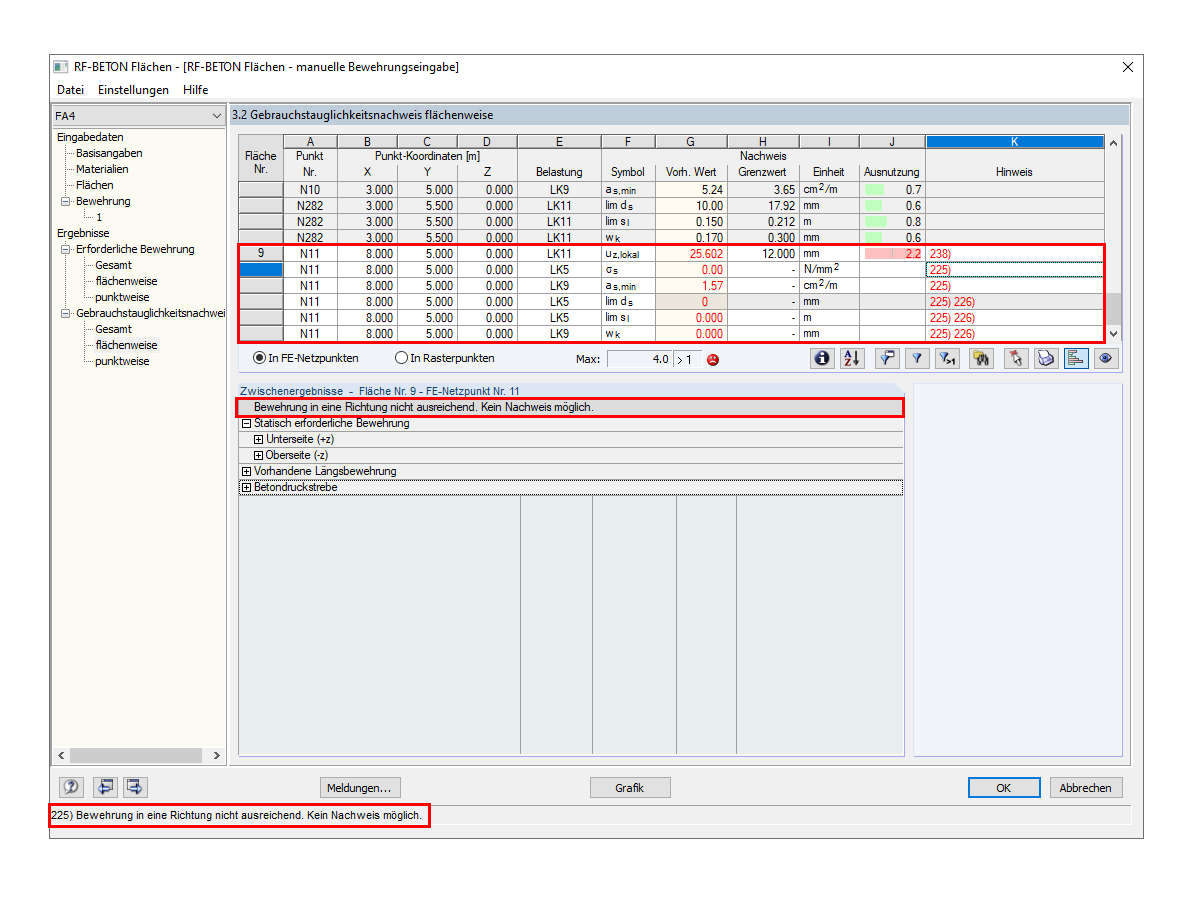Confirm with the OK button
The image size is (1200, 900).
point(1004,788)
